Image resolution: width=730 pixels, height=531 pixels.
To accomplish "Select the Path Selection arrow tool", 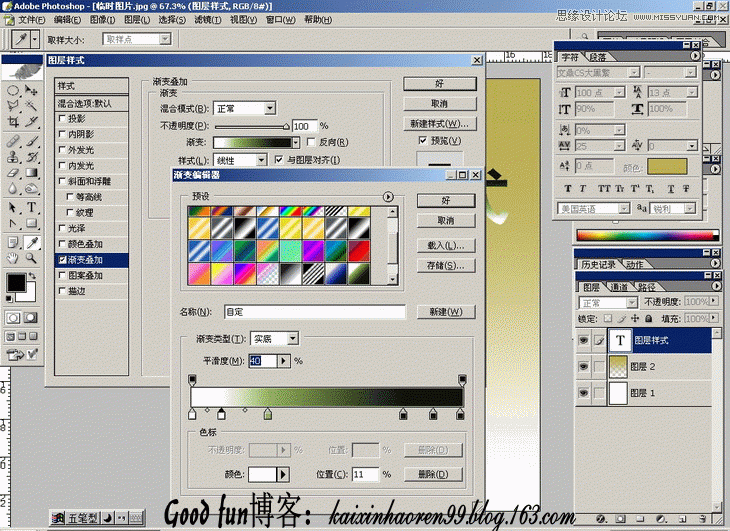I will point(13,207).
